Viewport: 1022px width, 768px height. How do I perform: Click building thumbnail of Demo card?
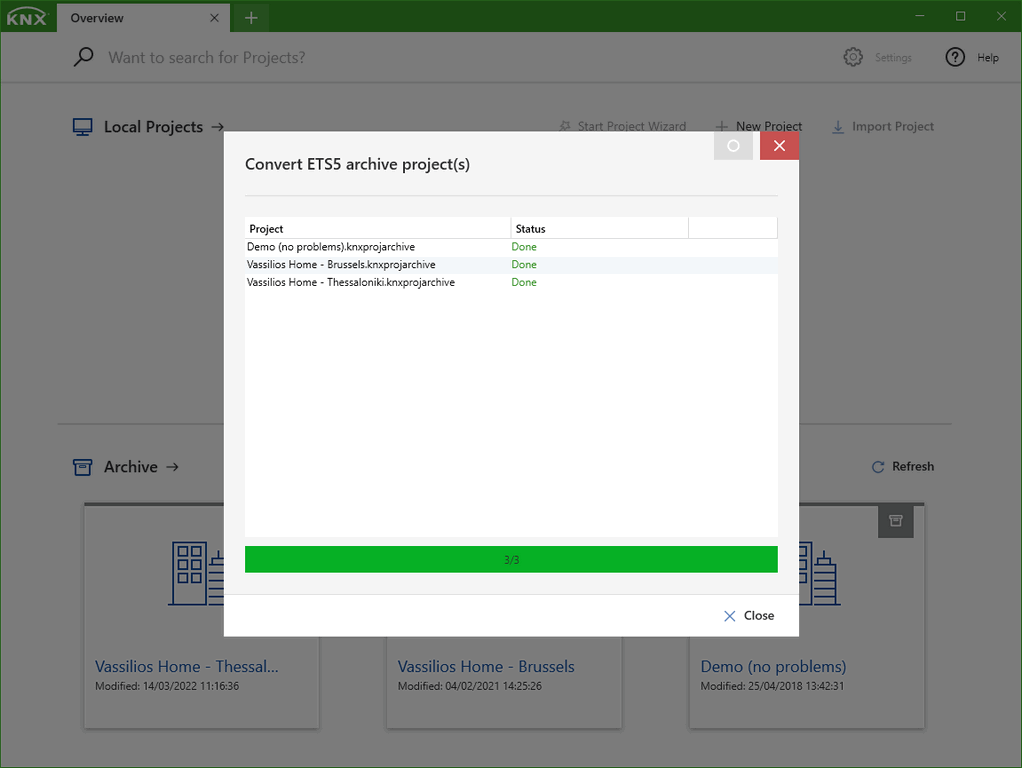[x=819, y=573]
